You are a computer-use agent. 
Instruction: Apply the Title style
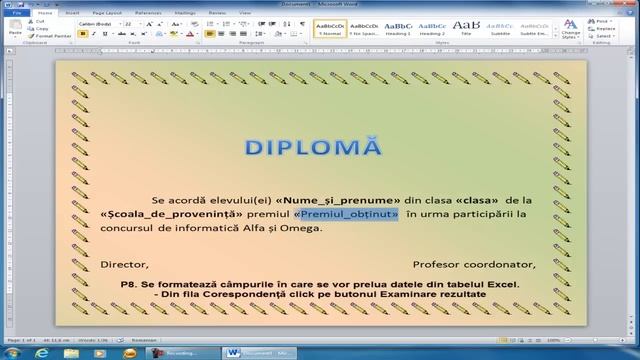[466, 29]
